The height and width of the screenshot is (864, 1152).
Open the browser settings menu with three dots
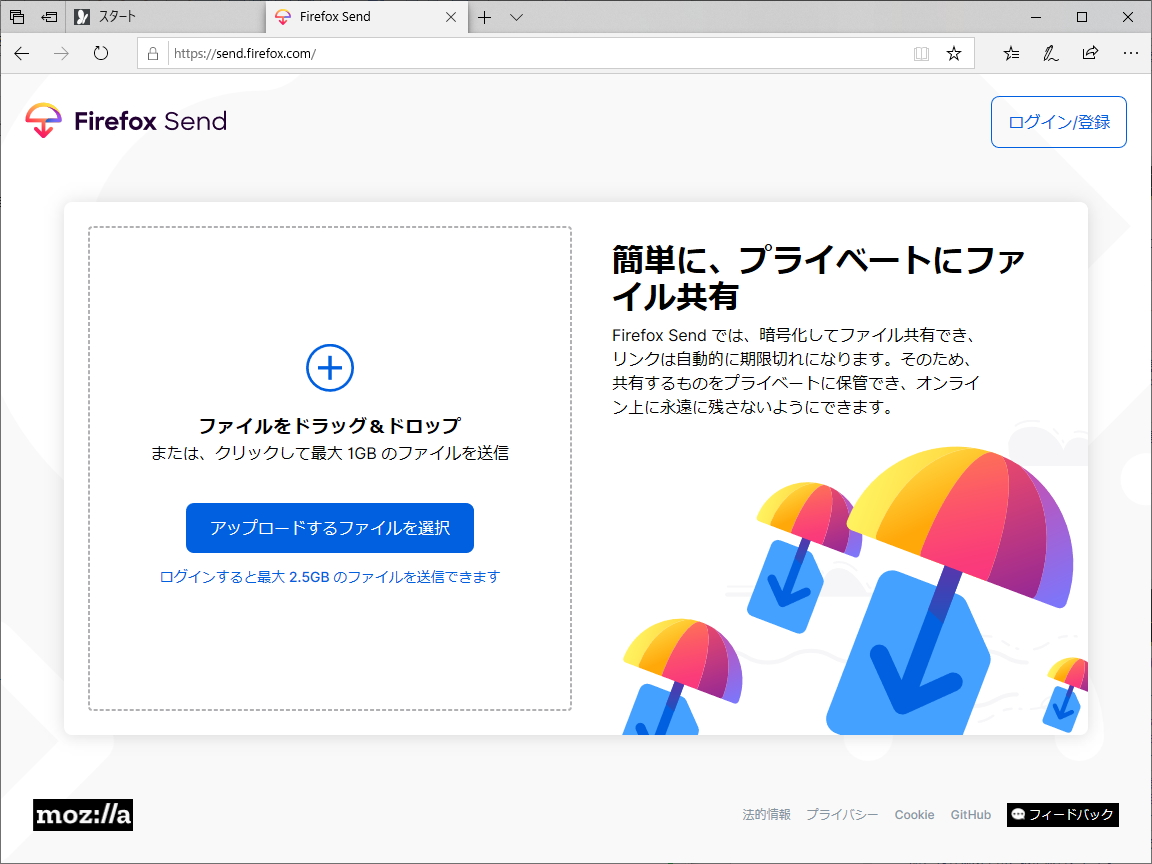click(x=1130, y=53)
